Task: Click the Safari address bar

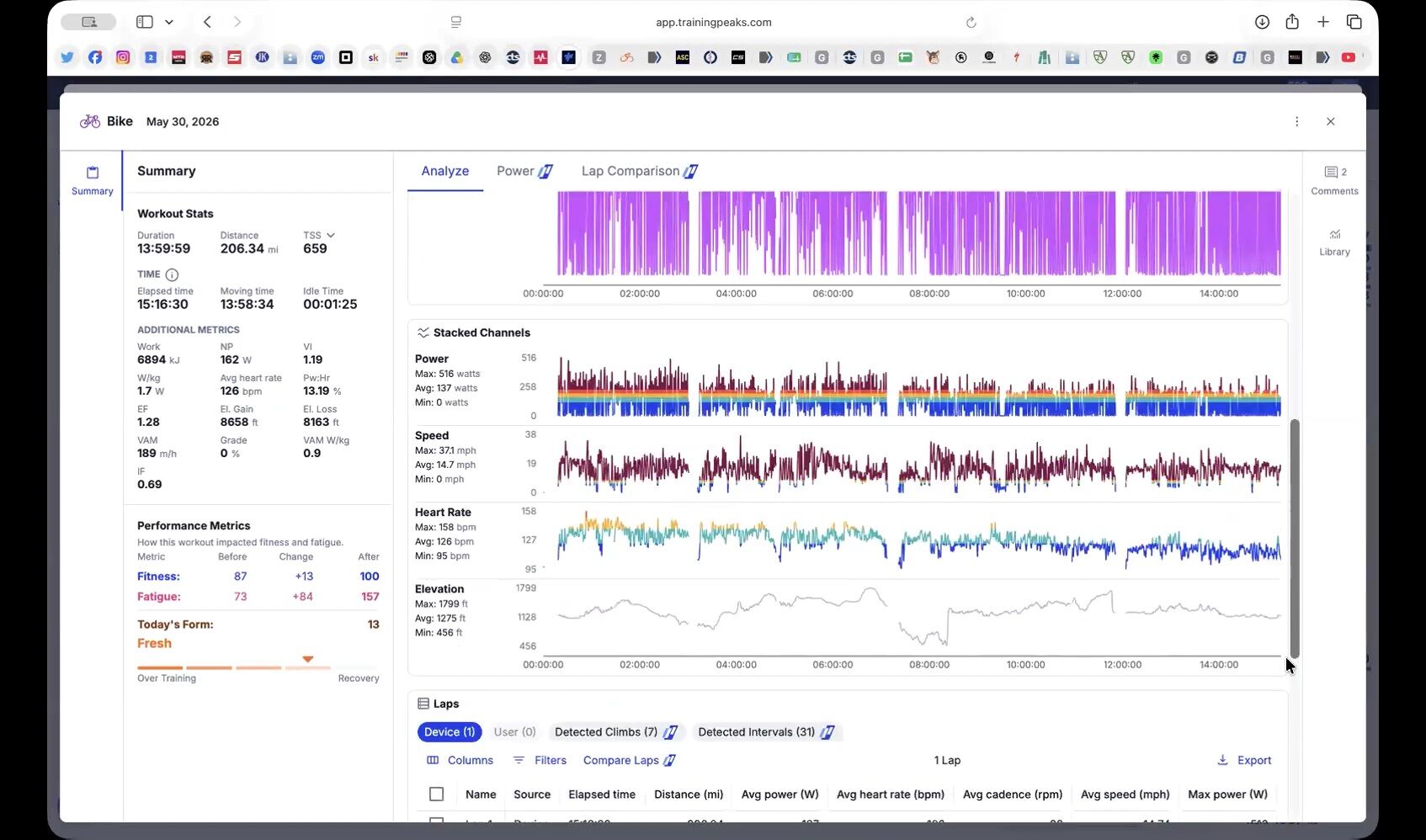Action: coord(713,23)
